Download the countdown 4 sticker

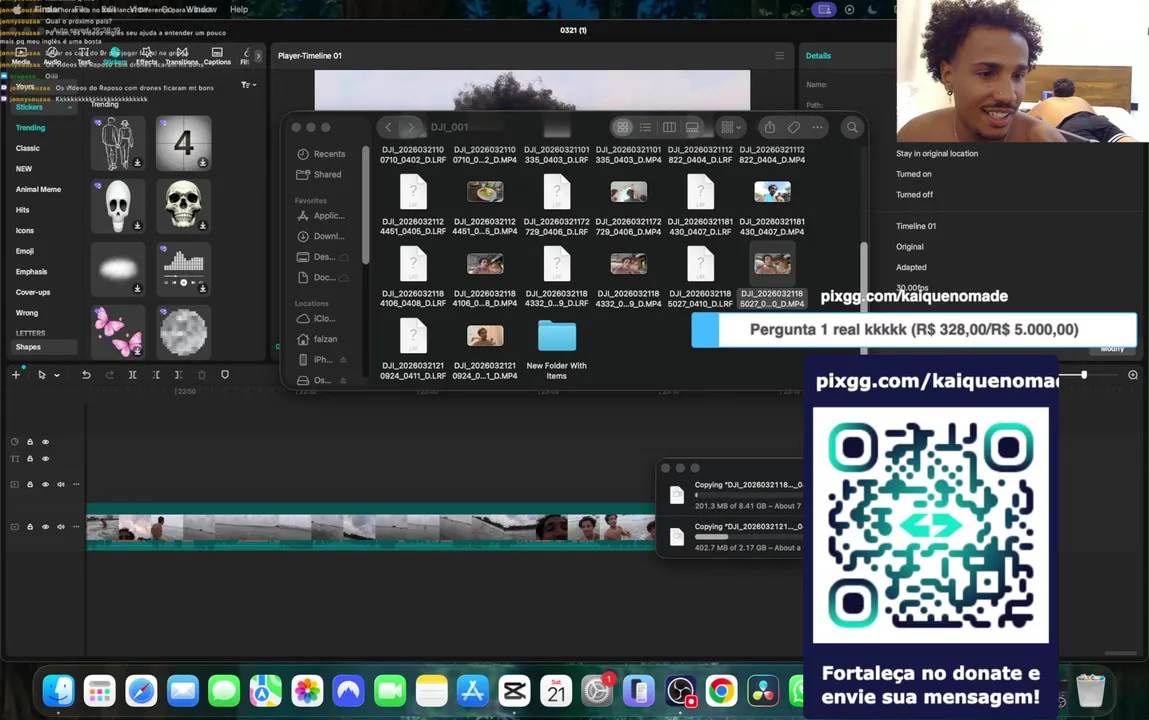click(x=202, y=163)
